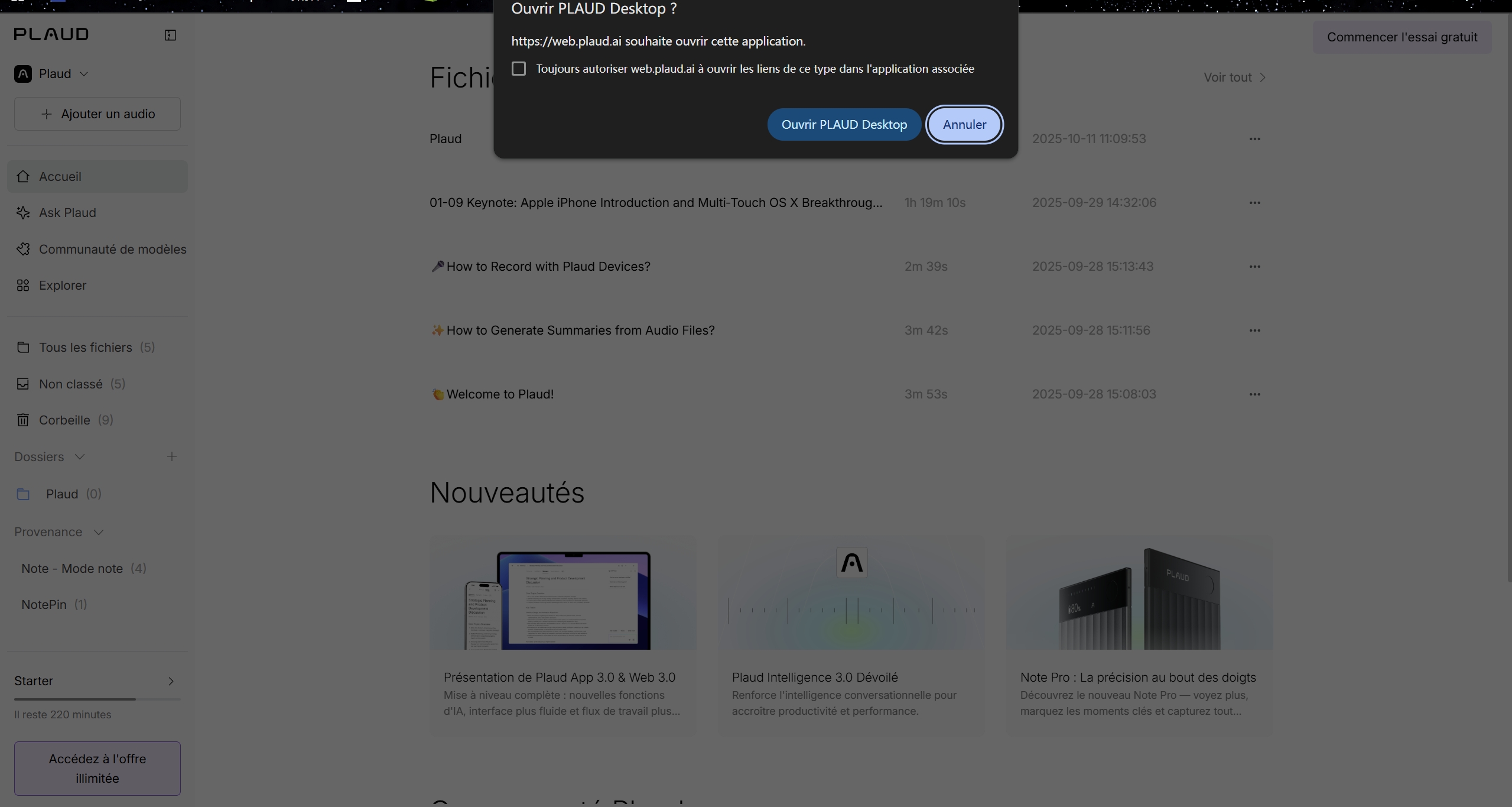1512x807 pixels.
Task: Click the date 2025-10-11 11:09:53
Action: pos(1089,139)
